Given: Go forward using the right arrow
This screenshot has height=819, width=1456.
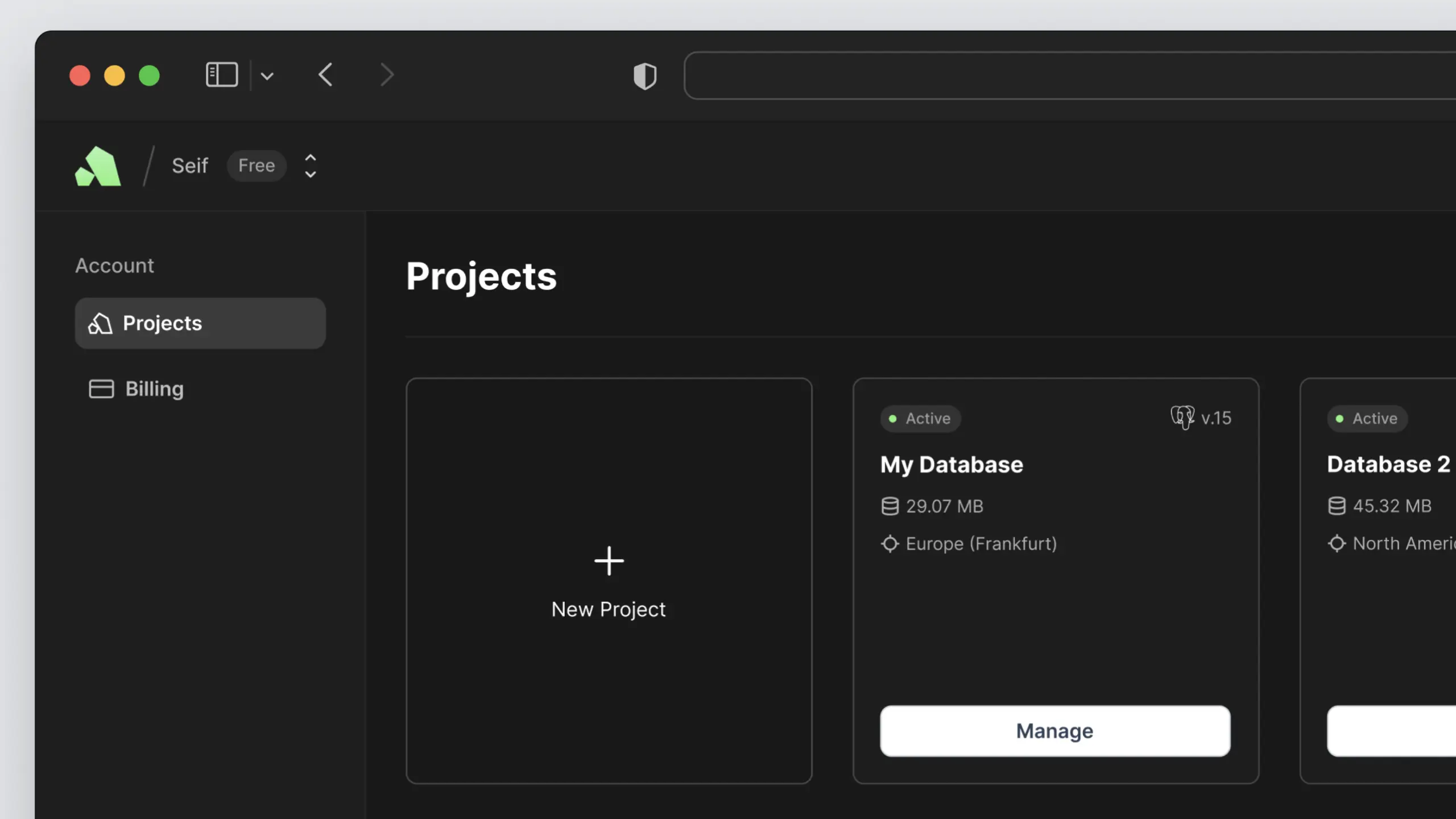Looking at the screenshot, I should point(387,75).
